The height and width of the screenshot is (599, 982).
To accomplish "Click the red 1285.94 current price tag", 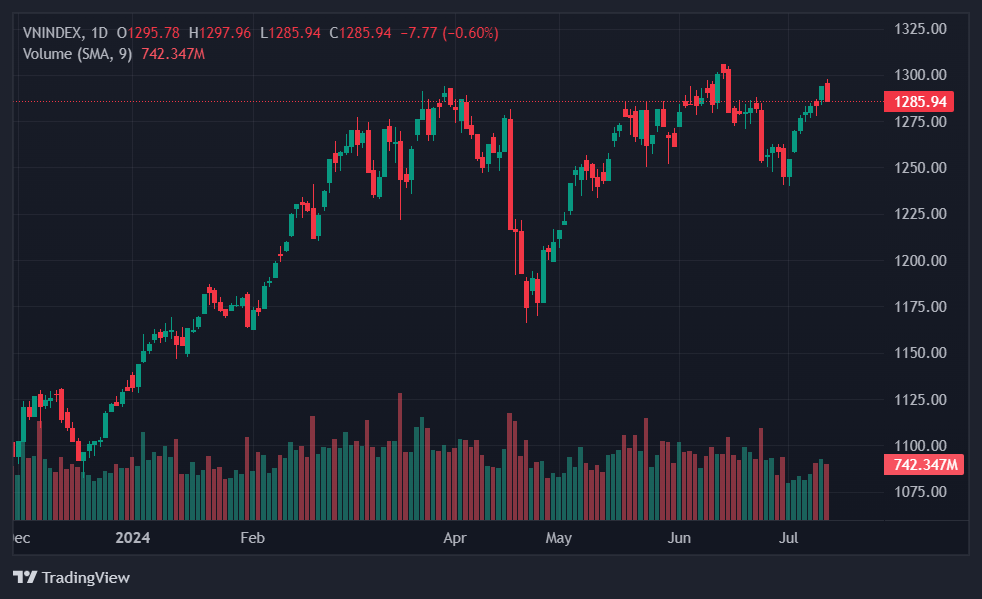I will (x=918, y=101).
